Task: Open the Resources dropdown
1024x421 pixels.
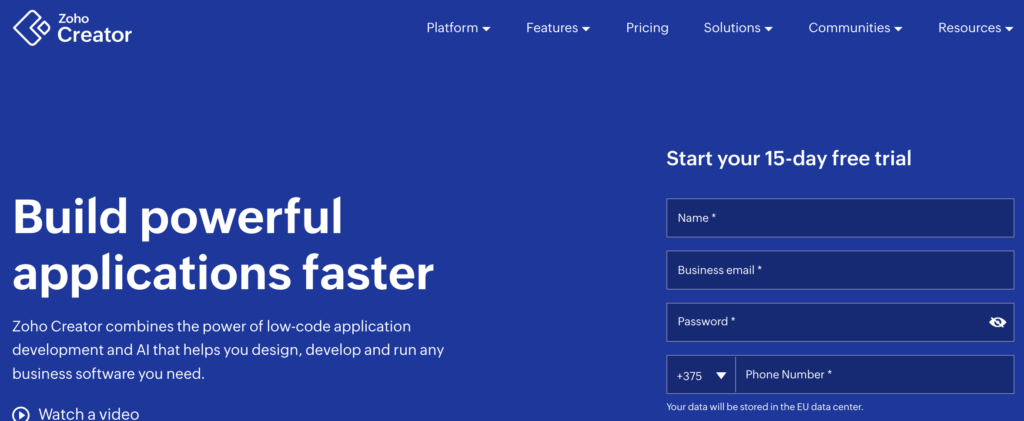Action: point(976,28)
